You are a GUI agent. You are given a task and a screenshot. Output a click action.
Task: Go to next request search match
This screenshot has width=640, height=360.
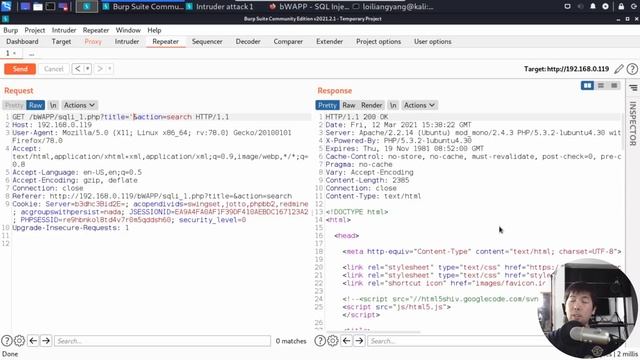coord(46,340)
